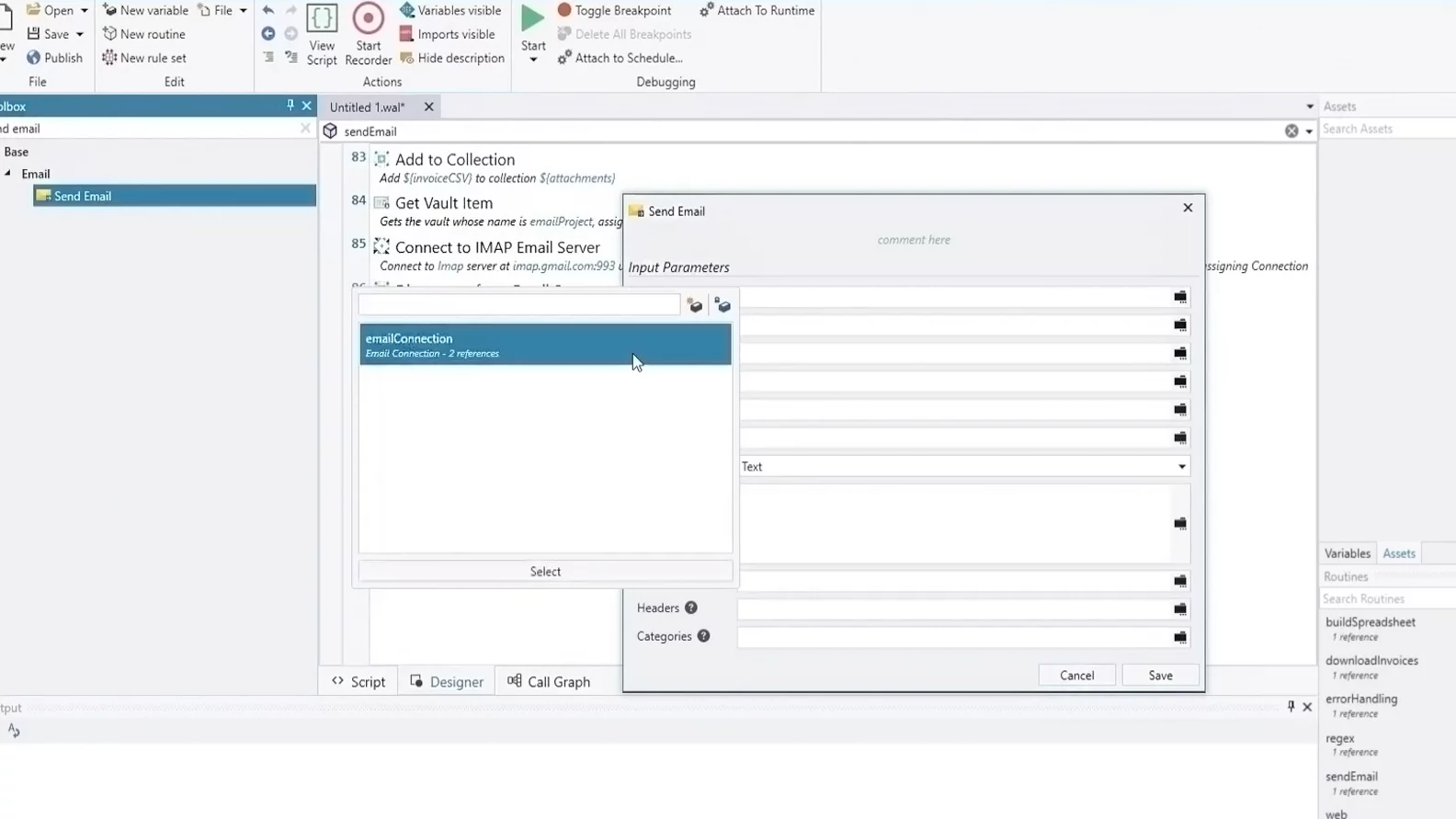
Task: Open the View Script tool
Action: [322, 19]
